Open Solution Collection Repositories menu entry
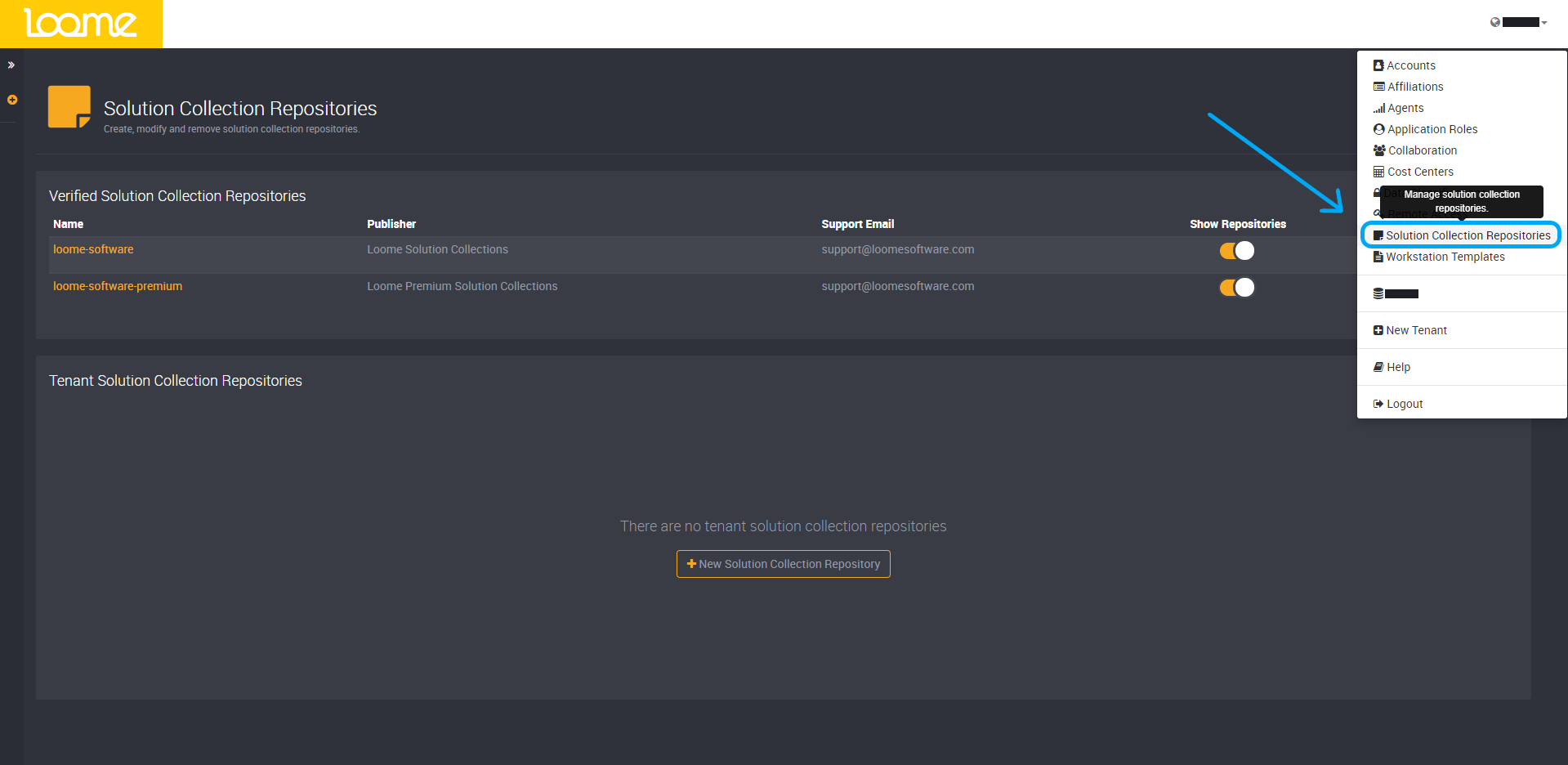This screenshot has height=765, width=1568. click(1467, 235)
